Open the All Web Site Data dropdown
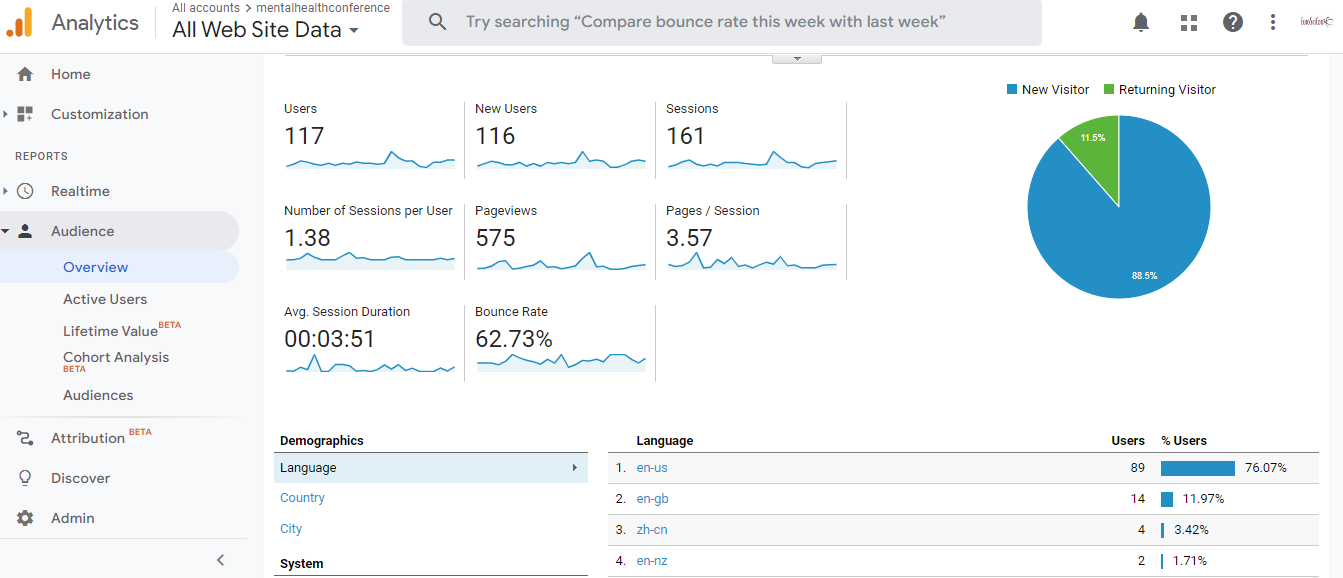Viewport: 1343px width, 578px height. (266, 30)
